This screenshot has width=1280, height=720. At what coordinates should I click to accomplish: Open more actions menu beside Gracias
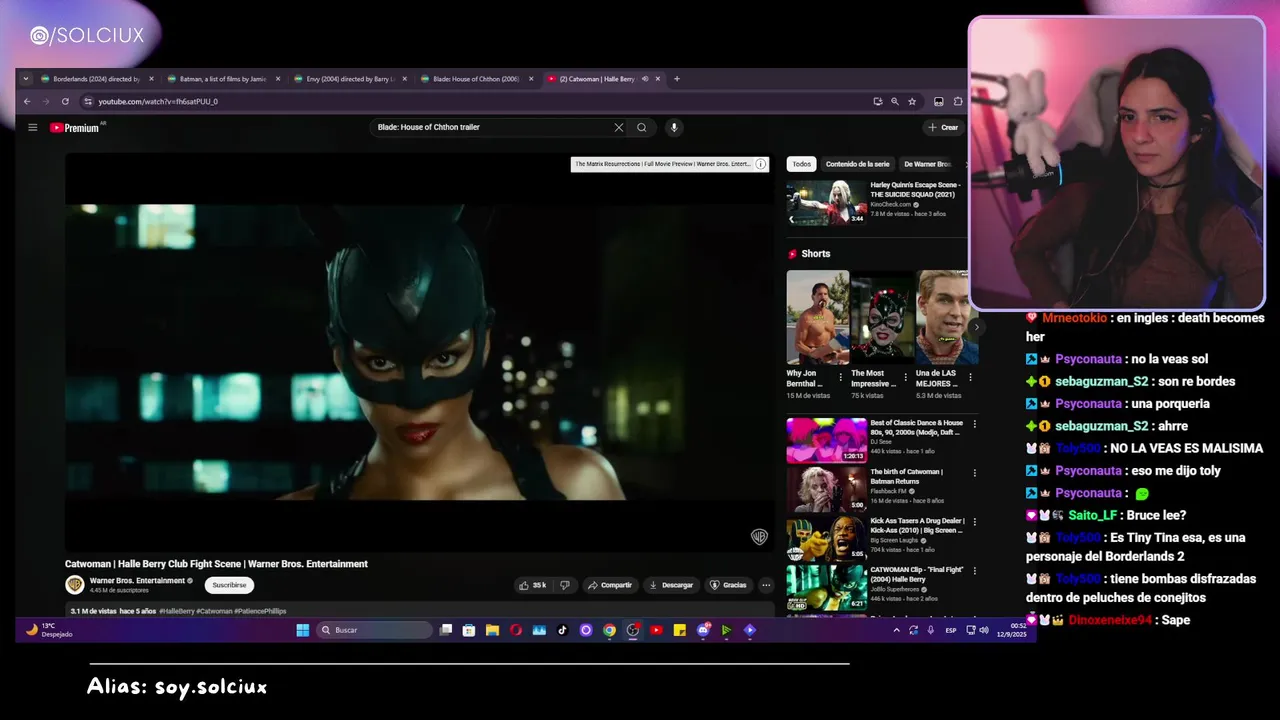point(766,585)
